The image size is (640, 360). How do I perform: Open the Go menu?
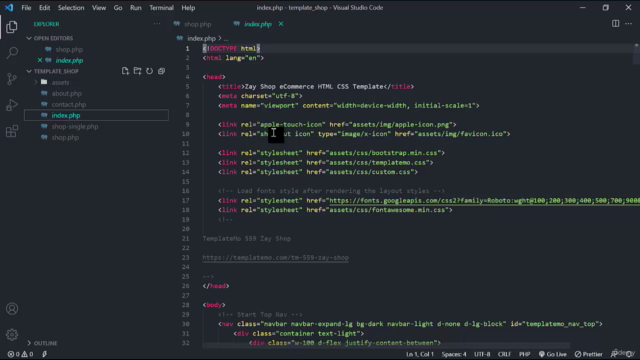[118, 8]
